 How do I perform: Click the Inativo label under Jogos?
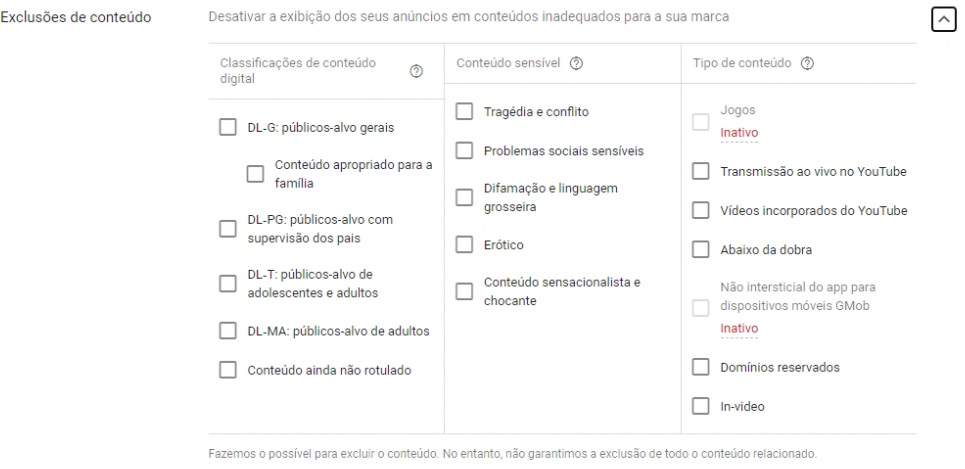[739, 133]
